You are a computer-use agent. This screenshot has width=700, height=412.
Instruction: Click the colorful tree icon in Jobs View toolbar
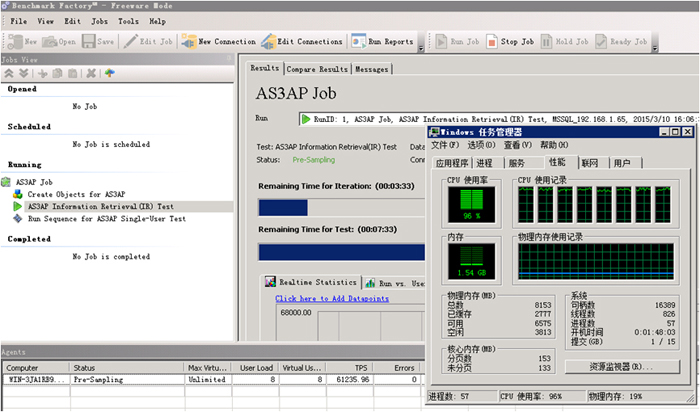110,73
